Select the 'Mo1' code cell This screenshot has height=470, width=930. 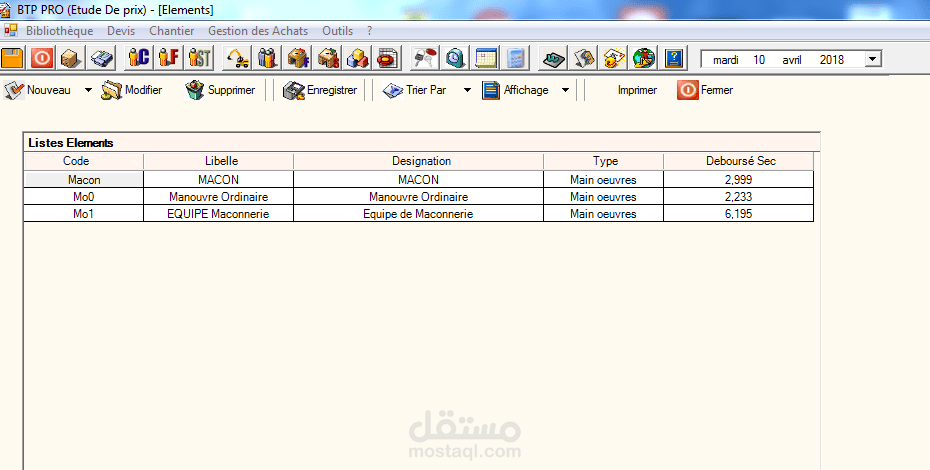[84, 214]
